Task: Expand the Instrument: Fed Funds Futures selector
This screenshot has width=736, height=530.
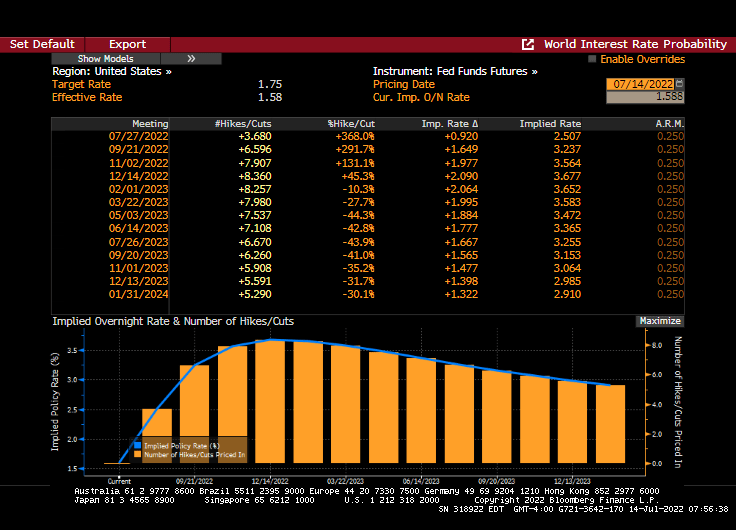Action: 455,72
